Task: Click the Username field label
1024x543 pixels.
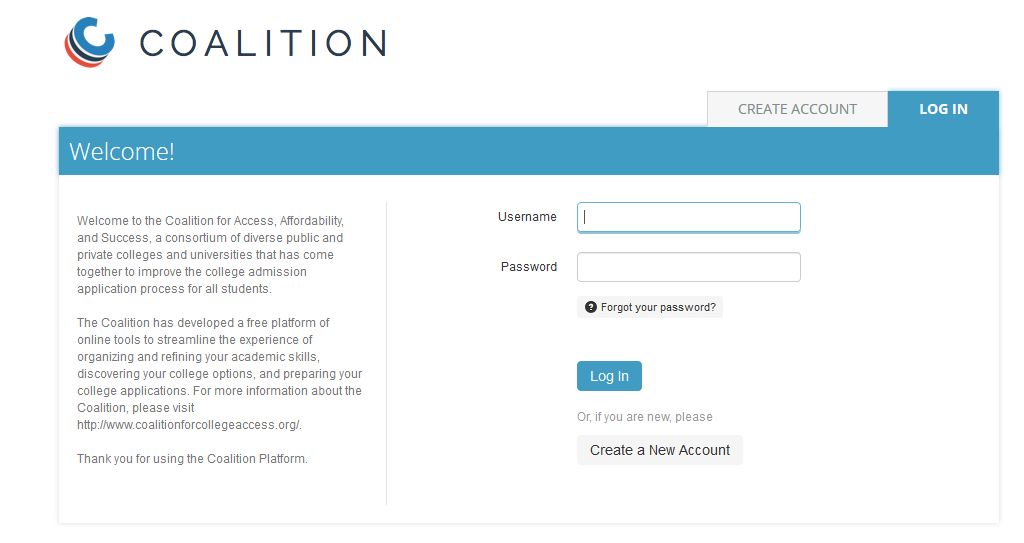Action: [x=527, y=217]
